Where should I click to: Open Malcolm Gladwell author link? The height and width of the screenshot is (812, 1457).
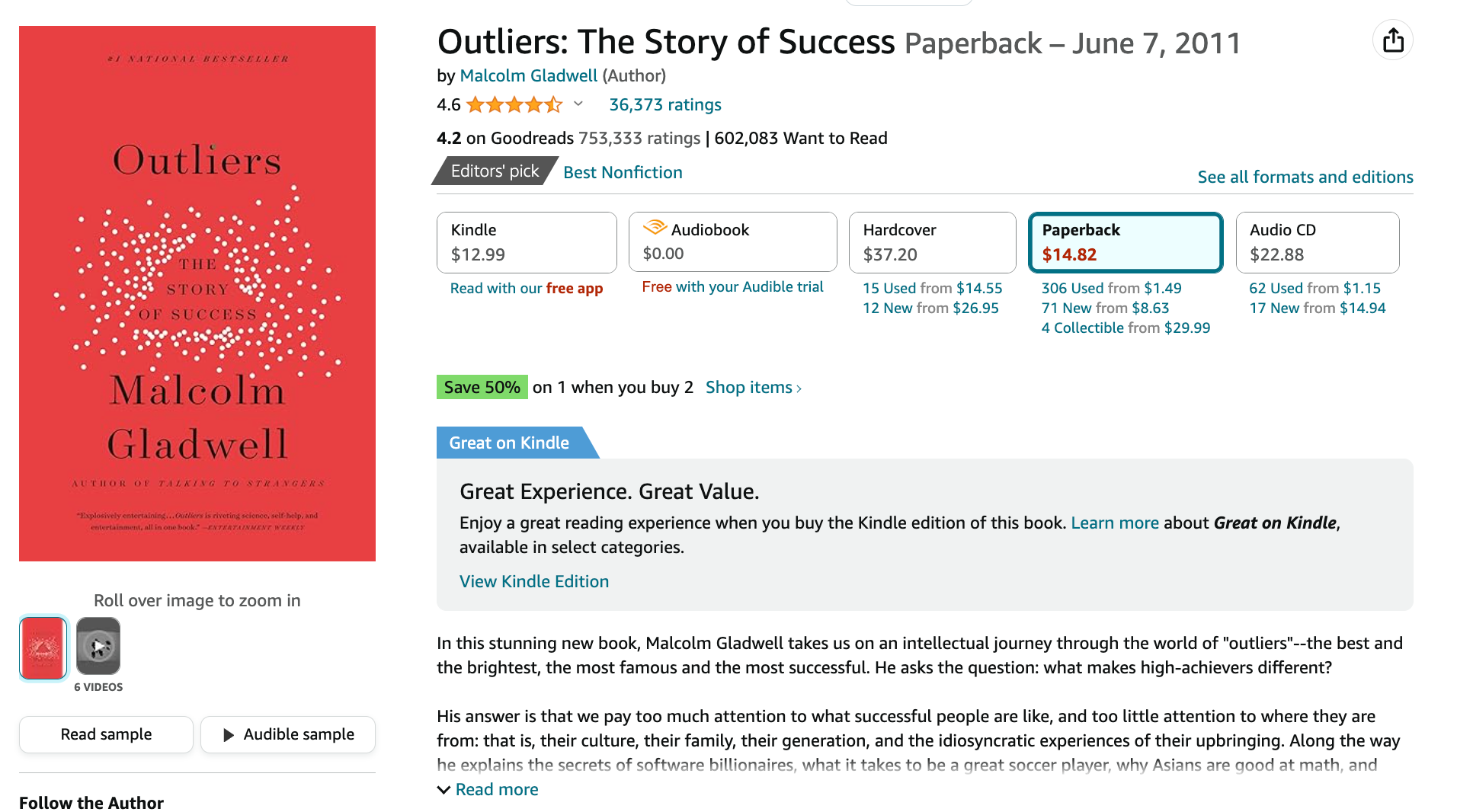coord(528,75)
